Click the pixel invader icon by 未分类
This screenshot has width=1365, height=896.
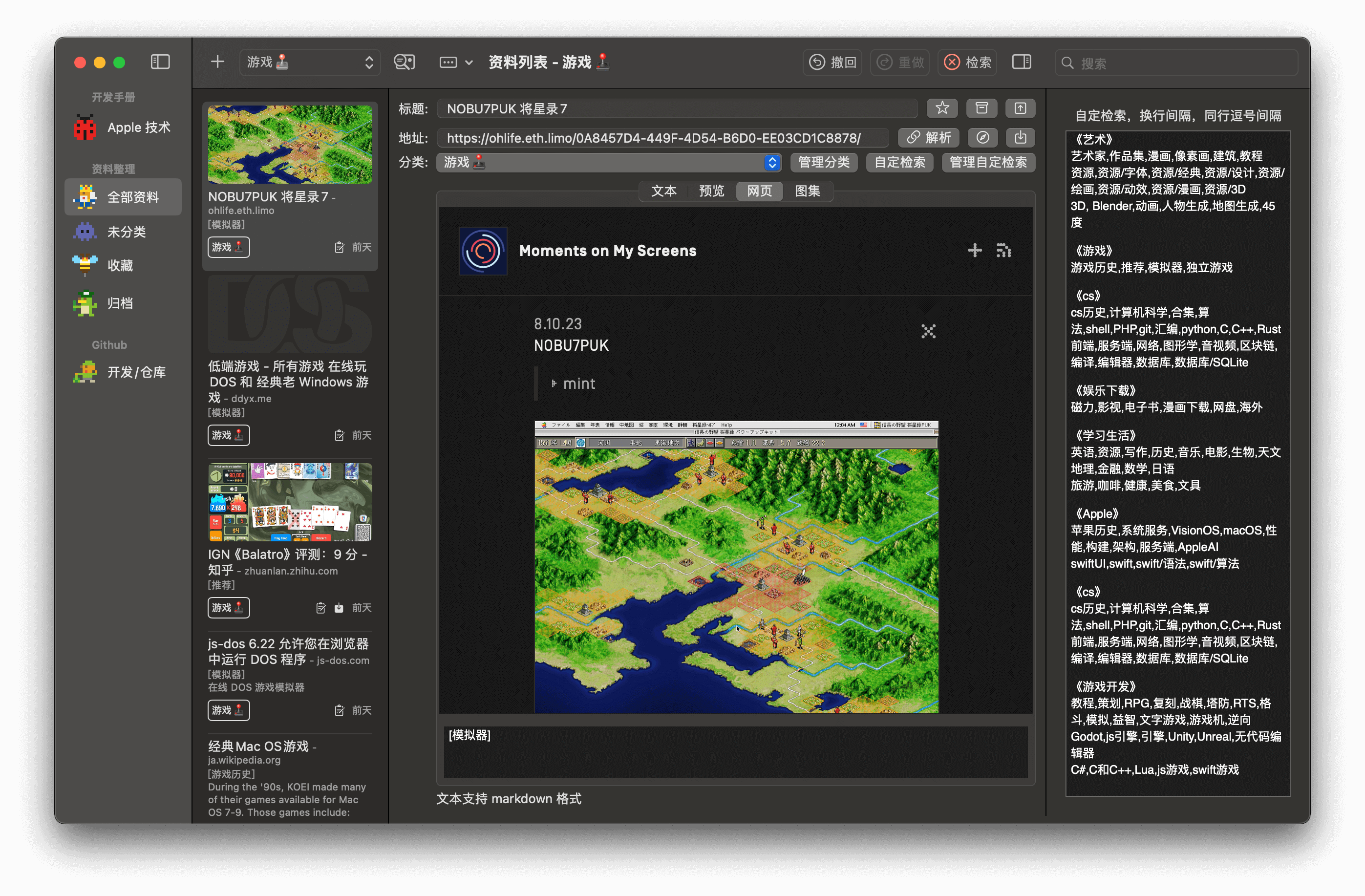pyautogui.click(x=85, y=232)
